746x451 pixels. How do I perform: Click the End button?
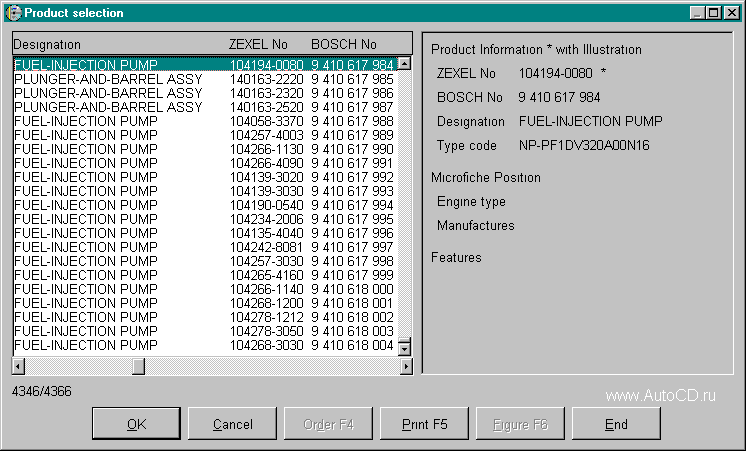pyautogui.click(x=616, y=423)
